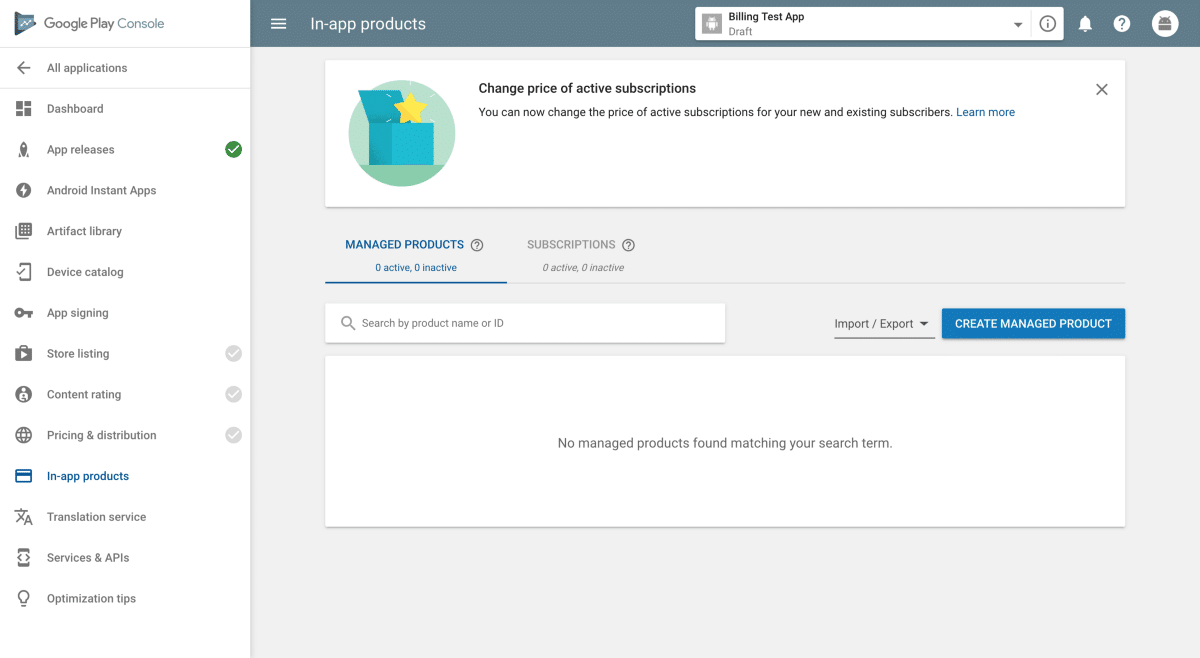
Task: Open the account avatar menu
Action: click(x=1165, y=24)
